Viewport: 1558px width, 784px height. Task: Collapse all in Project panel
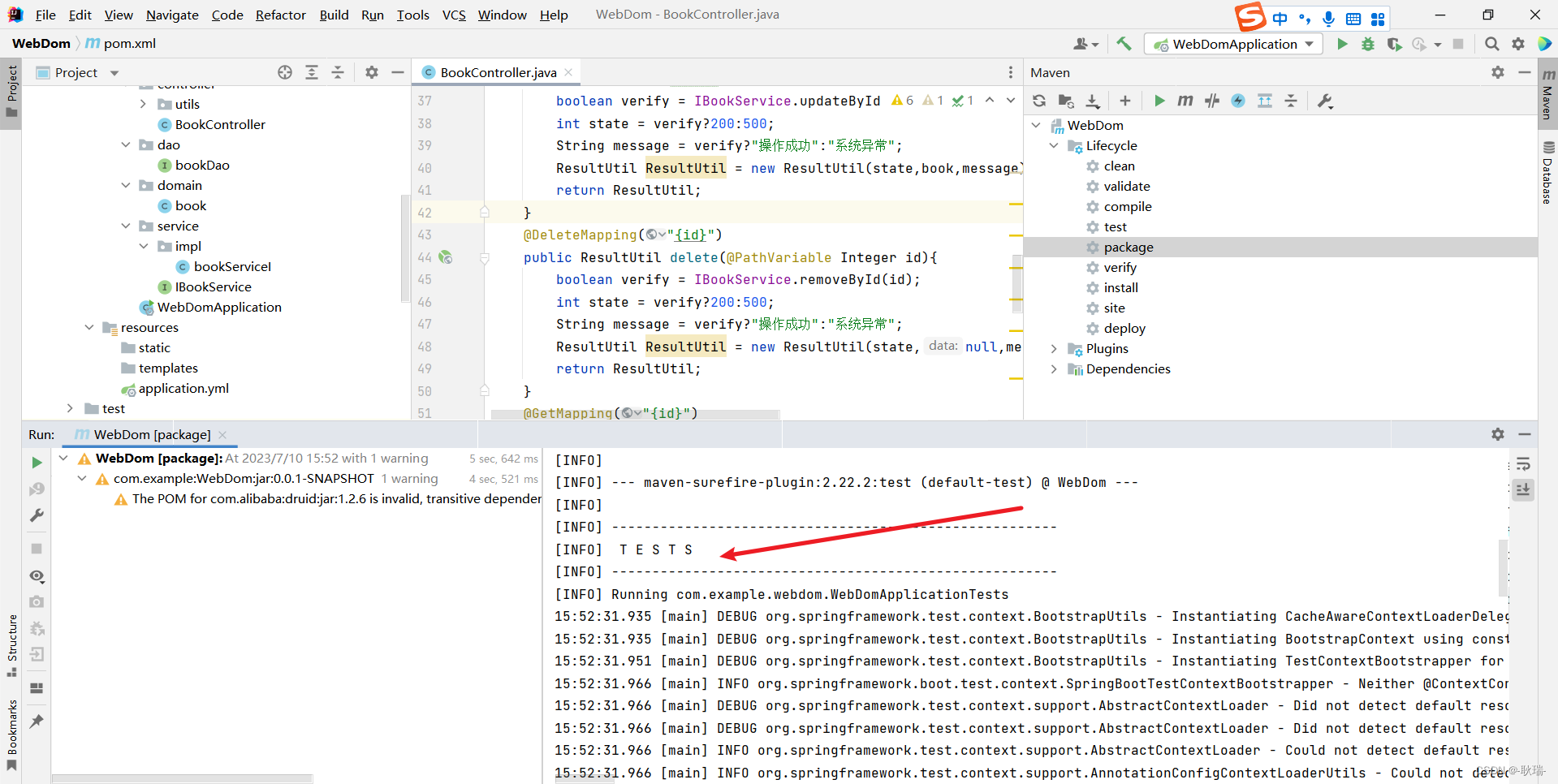[x=338, y=72]
